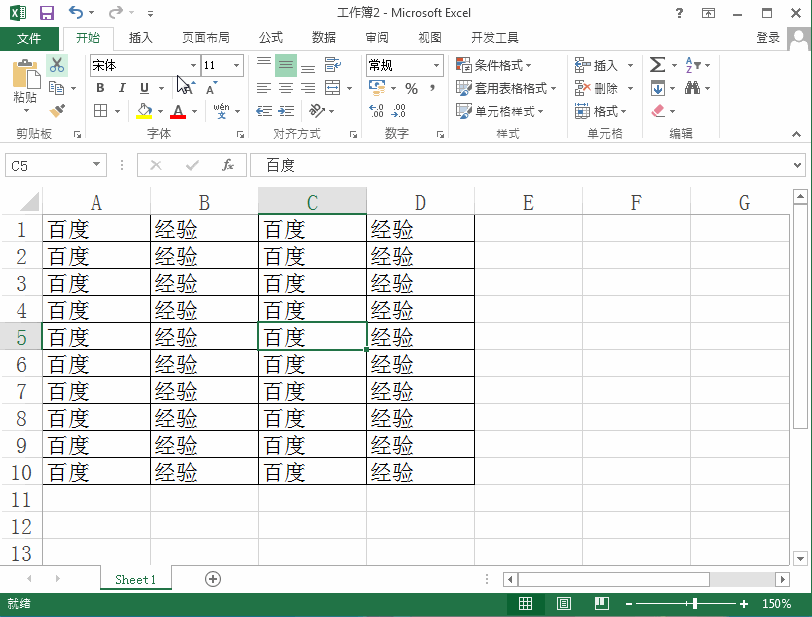Open the font size 11 dropdown
The width and height of the screenshot is (812, 617).
pos(236,65)
